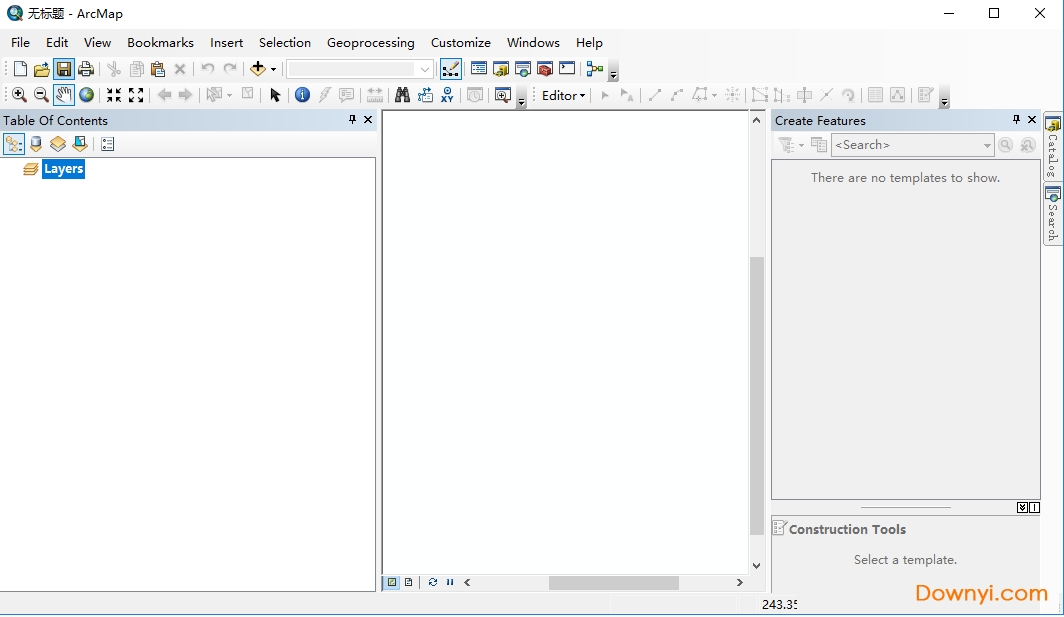This screenshot has width=1064, height=617.
Task: Open the Go To XY tool
Action: 447,95
